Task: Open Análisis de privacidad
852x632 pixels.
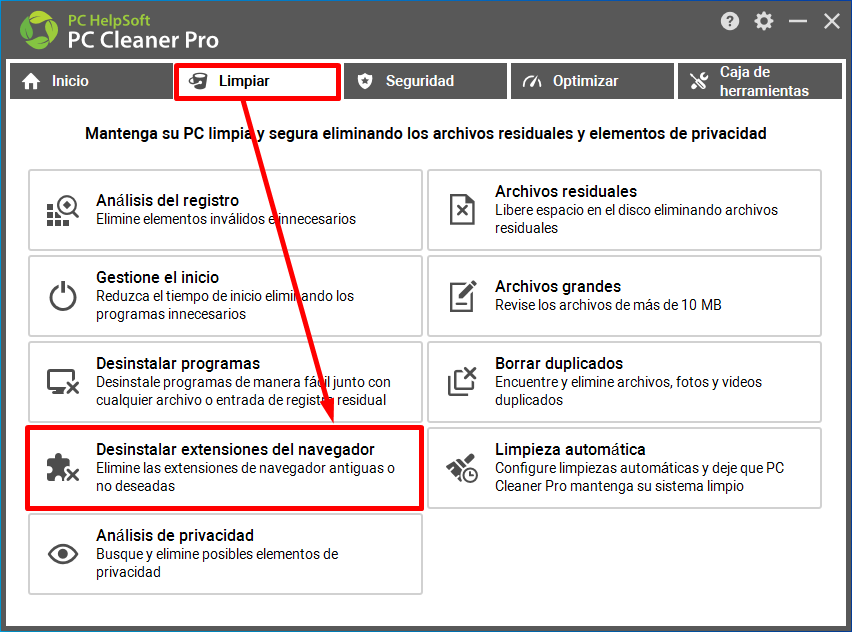Action: (225, 554)
